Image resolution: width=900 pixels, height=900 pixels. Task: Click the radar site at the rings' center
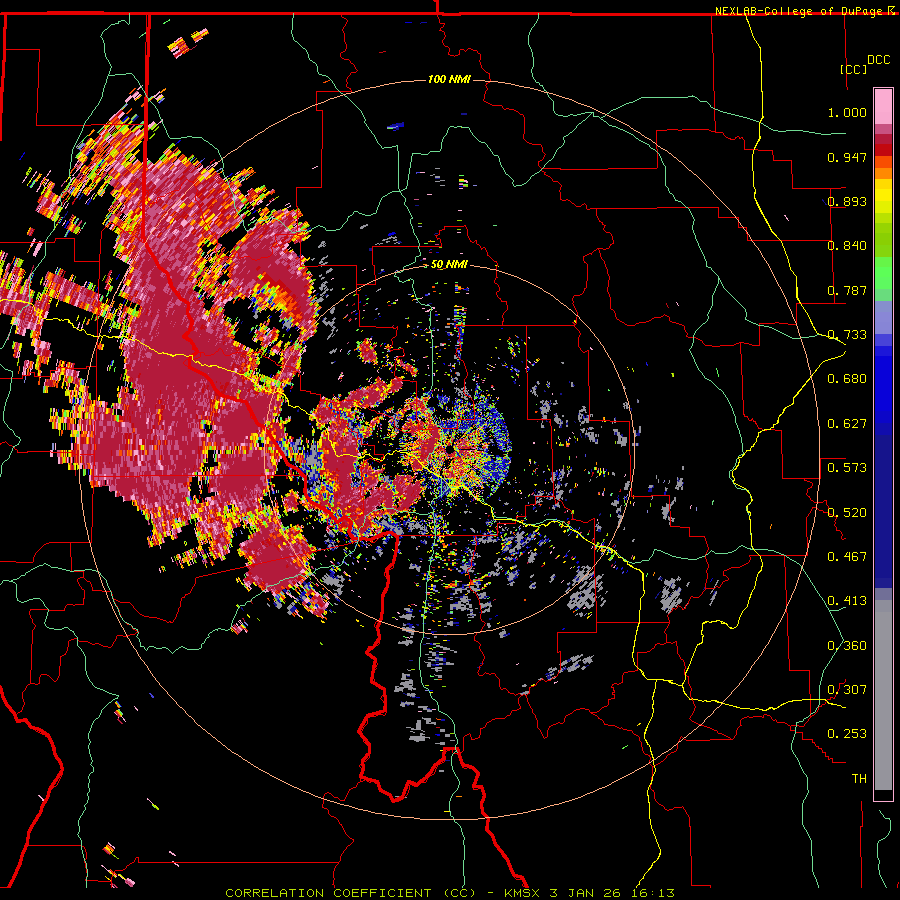(x=449, y=448)
